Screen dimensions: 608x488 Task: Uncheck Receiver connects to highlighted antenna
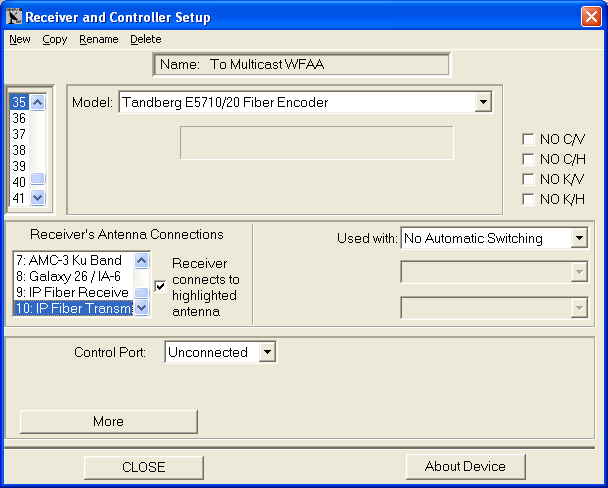[160, 287]
